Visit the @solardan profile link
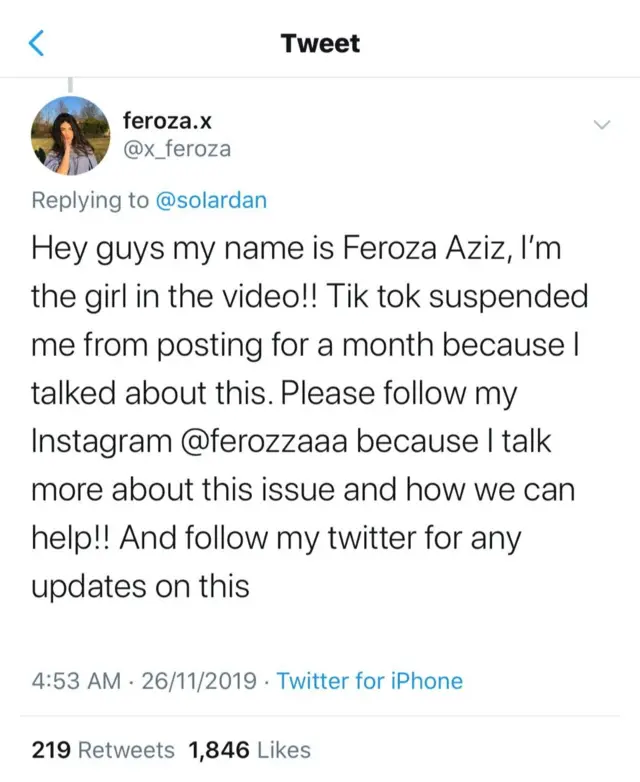Image resolution: width=640 pixels, height=782 pixels. point(211,200)
